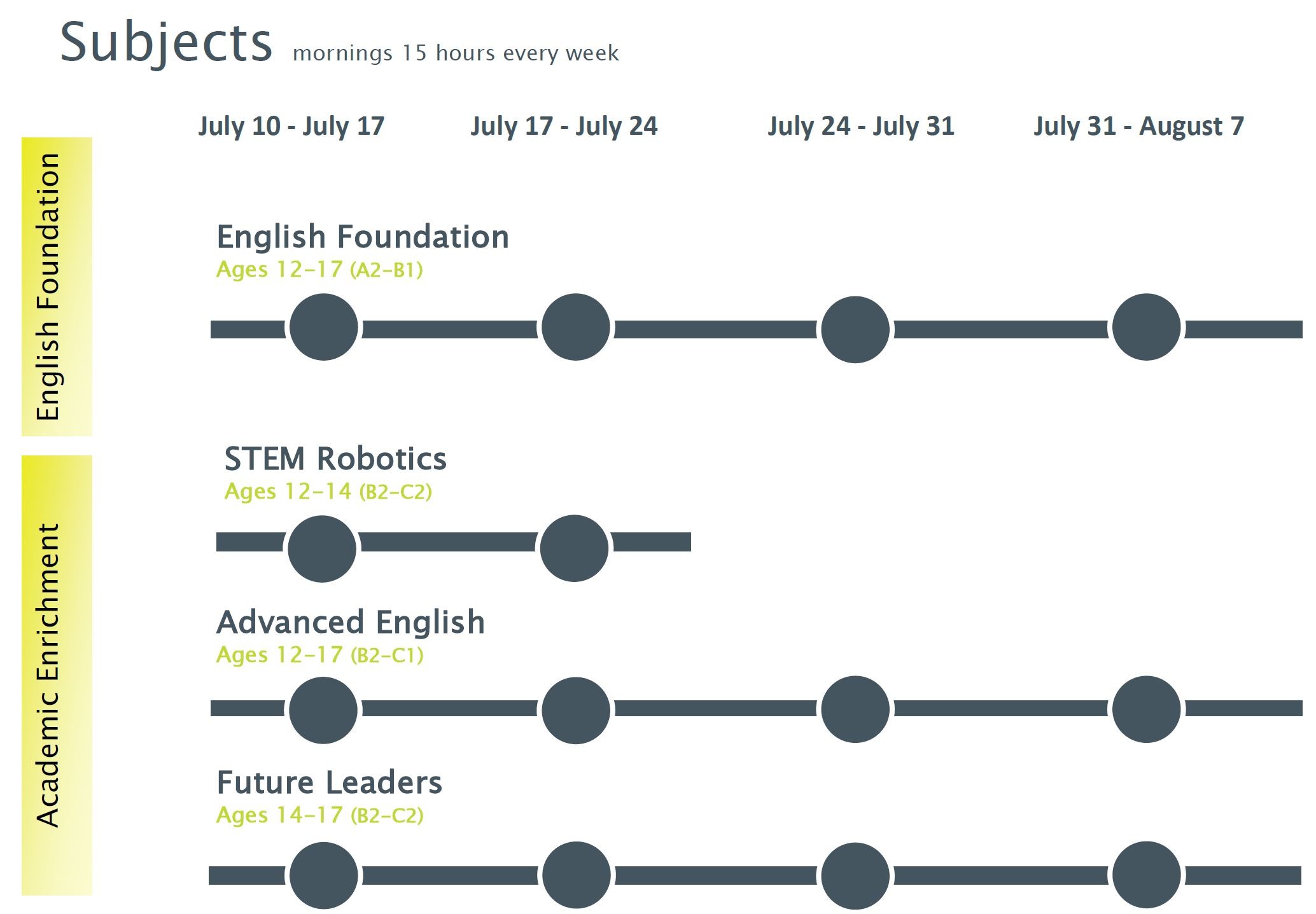Click Advanced English's July 31 - August 7 circle
Viewport: 1316px width, 914px height.
click(1146, 709)
